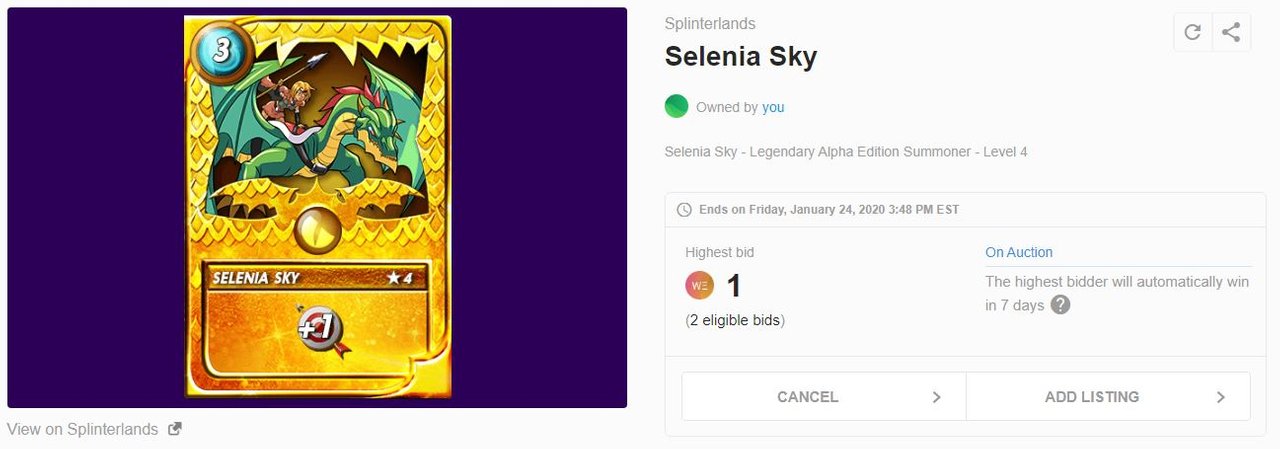
Task: Open the owner profile link "you"
Action: pos(773,107)
